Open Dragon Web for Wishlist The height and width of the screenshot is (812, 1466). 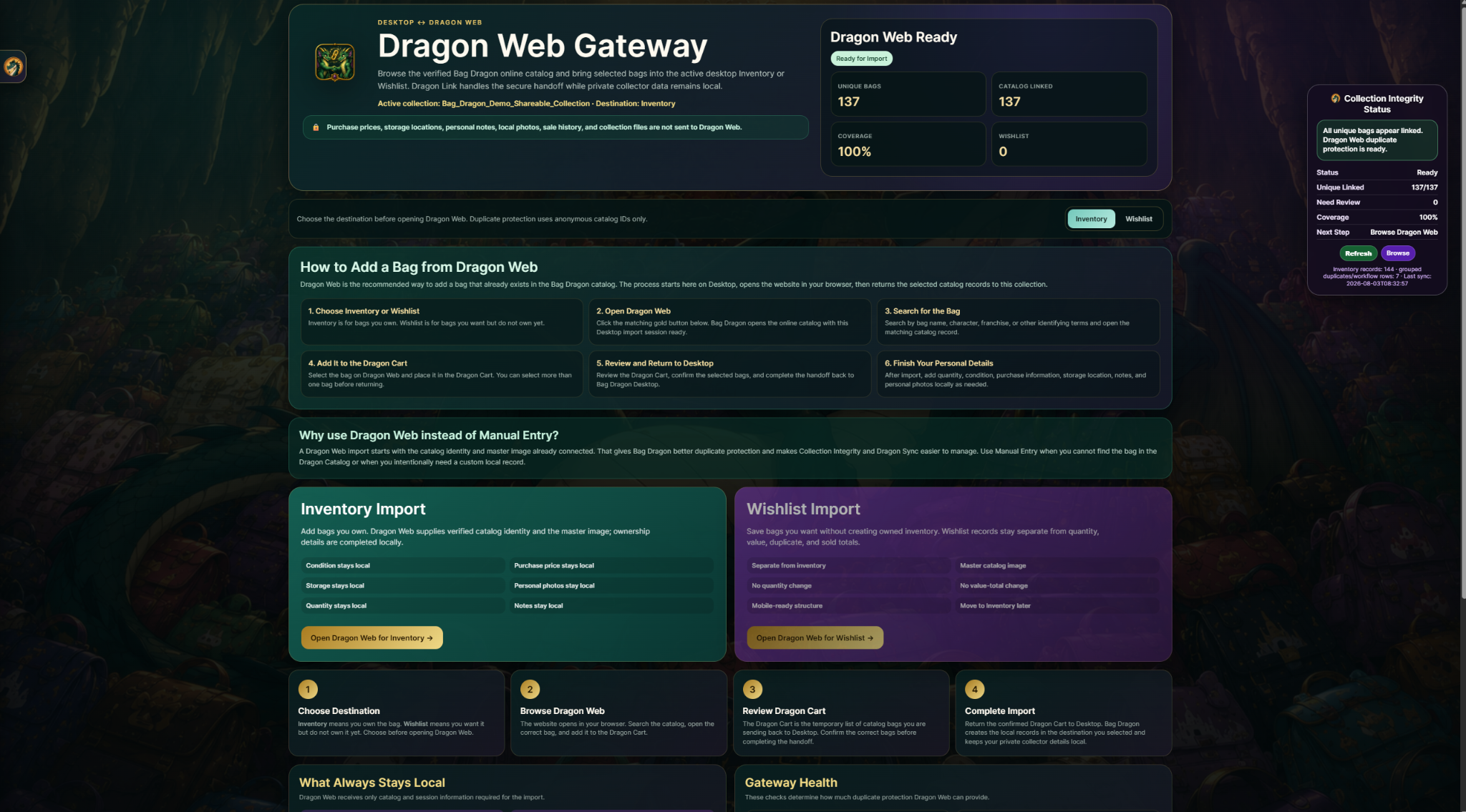coord(815,637)
